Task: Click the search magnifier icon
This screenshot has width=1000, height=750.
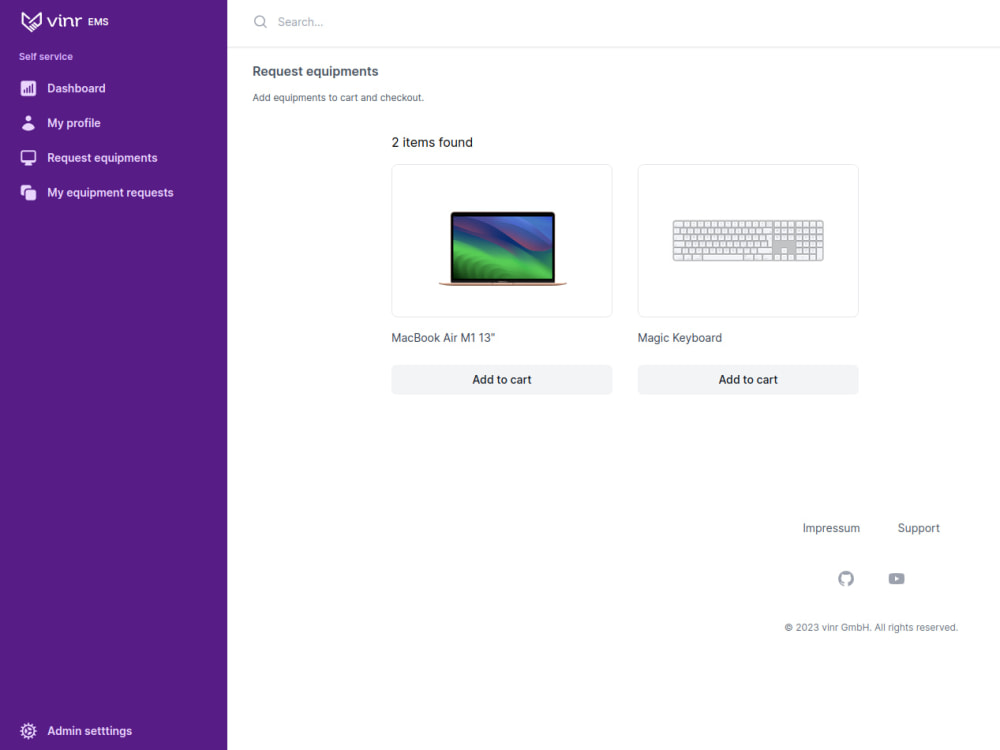Action: pos(260,22)
